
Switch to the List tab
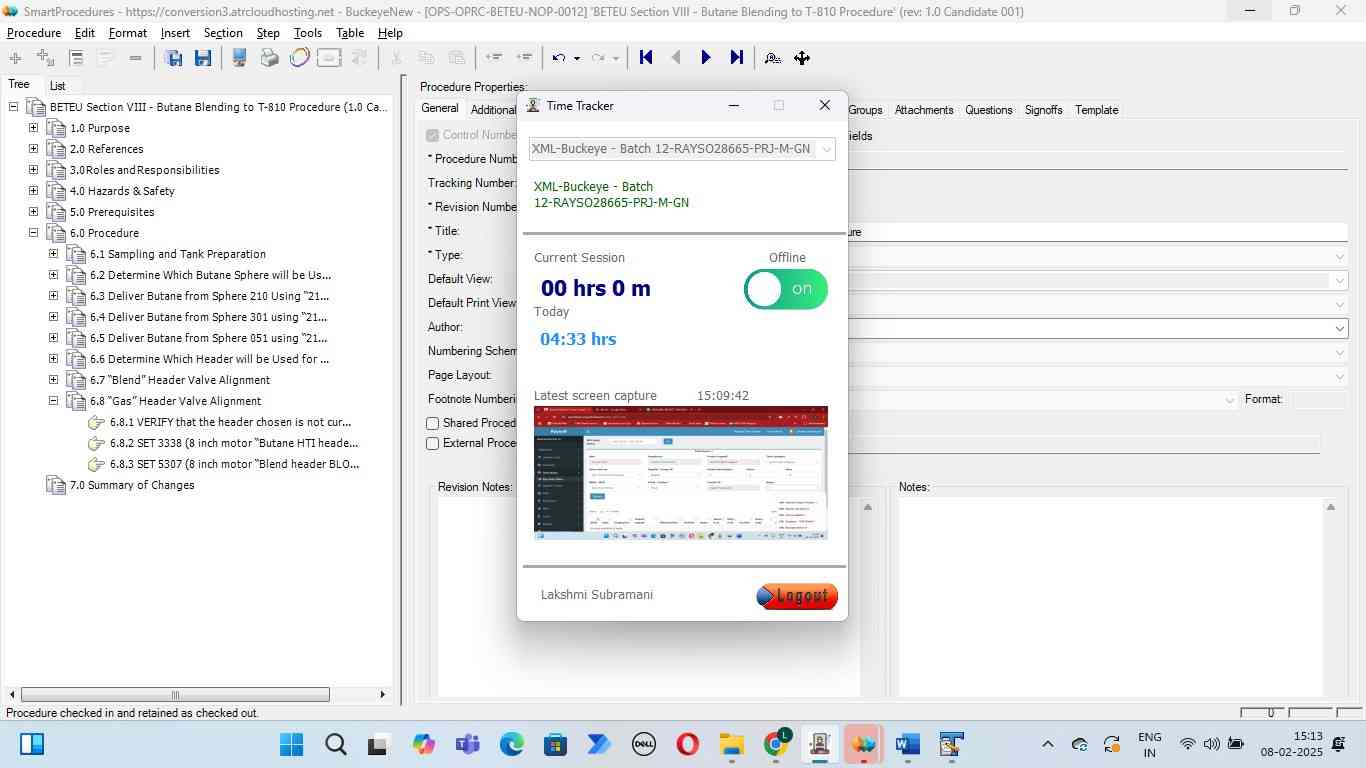pos(58,86)
